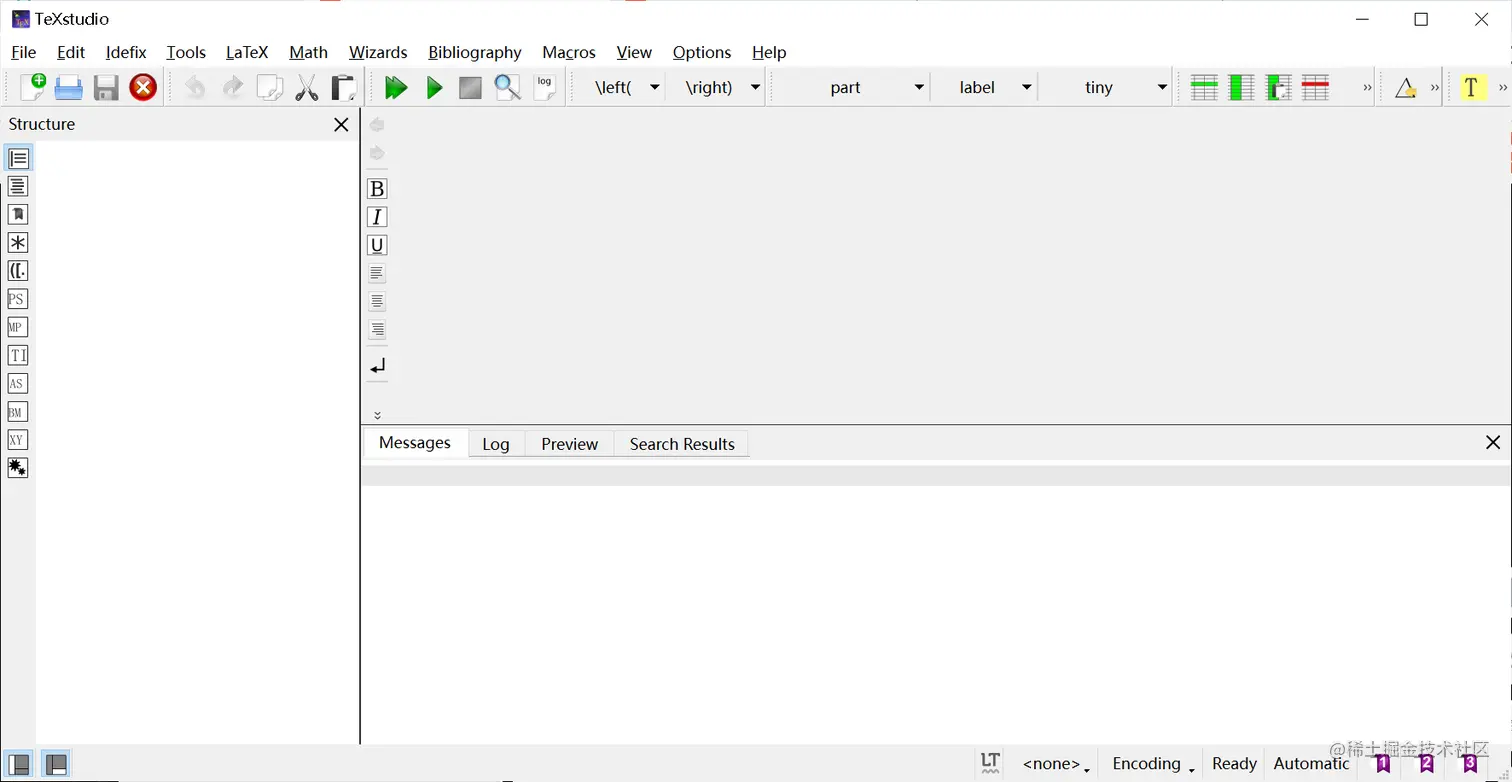The width and height of the screenshot is (1512, 782).
Task: Open bookmarks panel icon in side panel
Action: point(18,214)
